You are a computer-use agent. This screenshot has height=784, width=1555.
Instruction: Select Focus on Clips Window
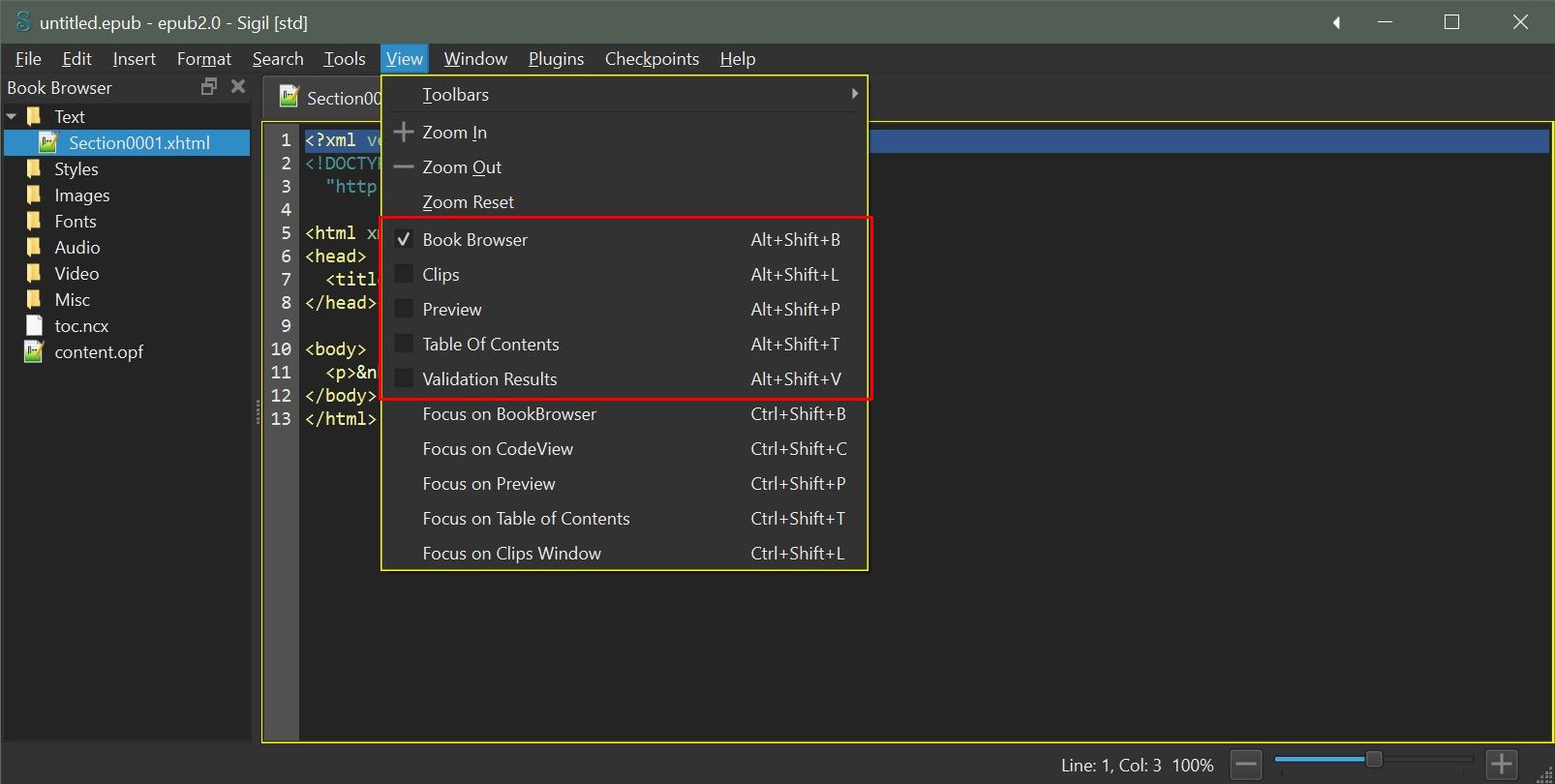click(x=625, y=553)
